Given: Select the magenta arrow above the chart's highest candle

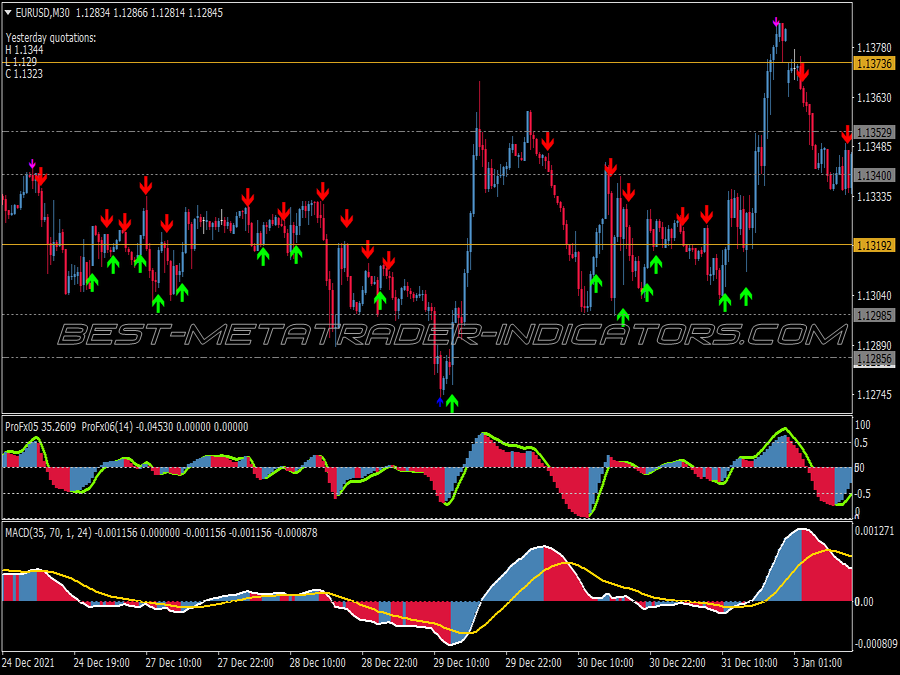Looking at the screenshot, I should pyautogui.click(x=776, y=22).
